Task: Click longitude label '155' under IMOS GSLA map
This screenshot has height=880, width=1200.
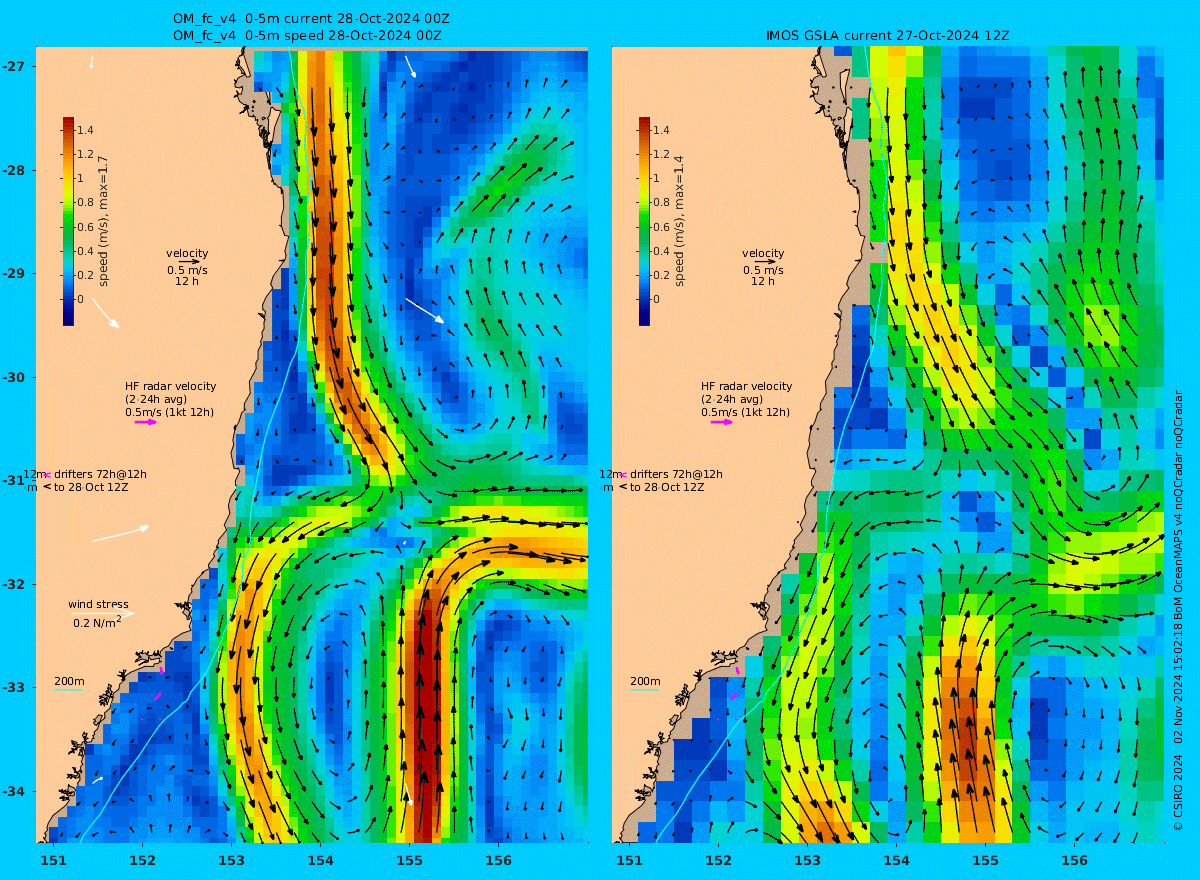Action: pyautogui.click(x=985, y=860)
